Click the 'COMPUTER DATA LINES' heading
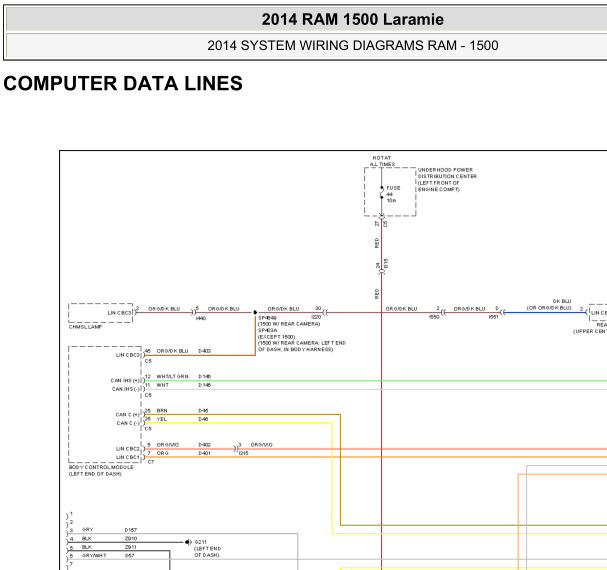 click(123, 83)
